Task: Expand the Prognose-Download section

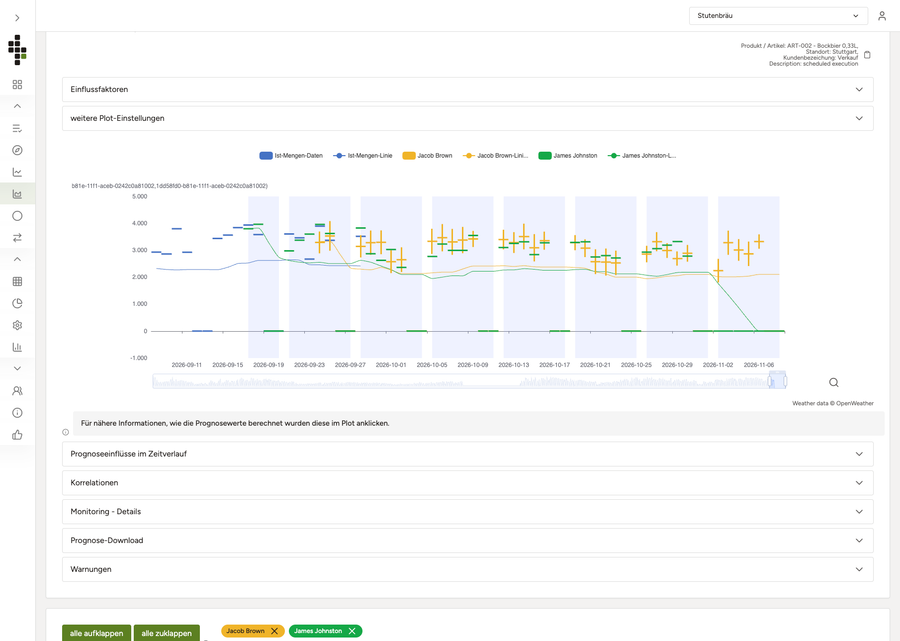Action: tap(467, 541)
